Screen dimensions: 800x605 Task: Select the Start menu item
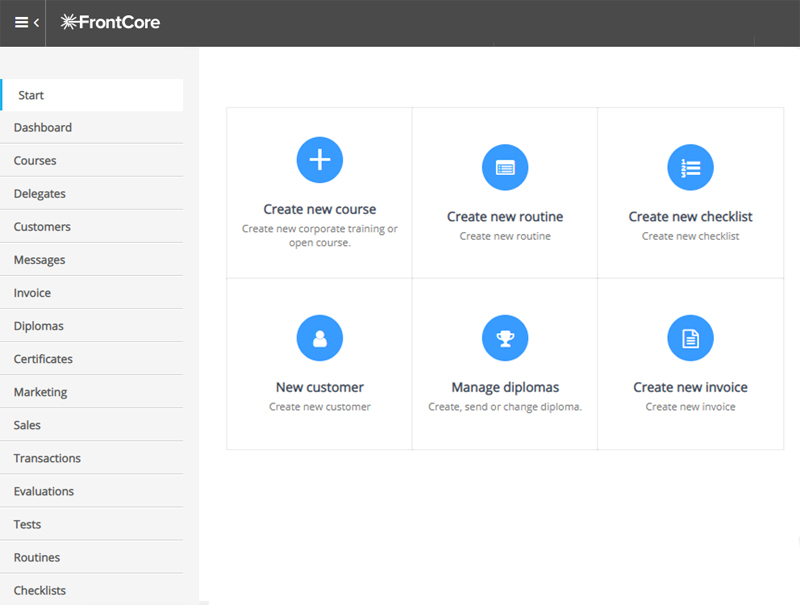[x=31, y=96]
